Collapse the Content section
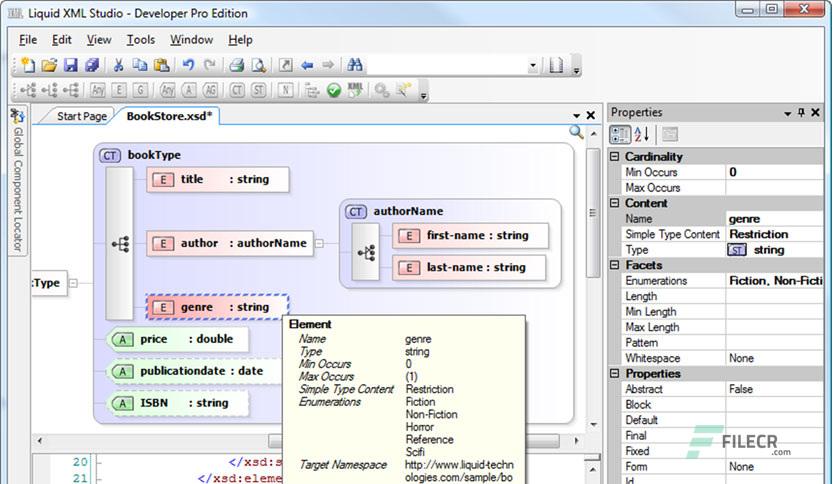The image size is (836, 484). [x=615, y=203]
